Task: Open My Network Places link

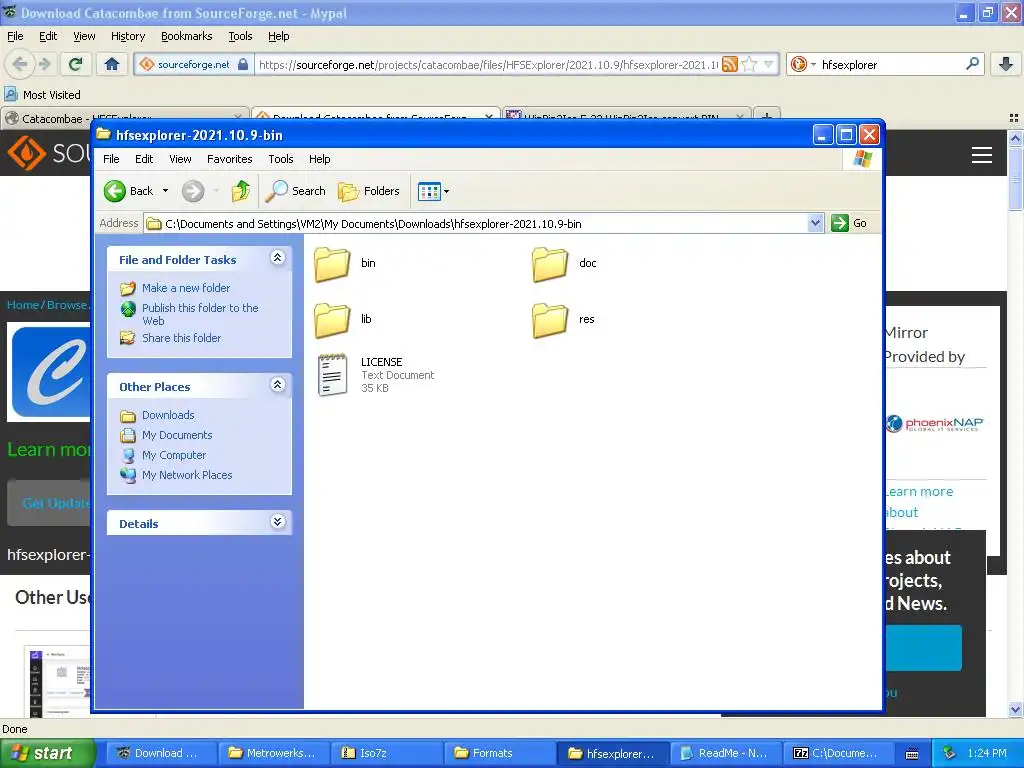Action: point(187,475)
